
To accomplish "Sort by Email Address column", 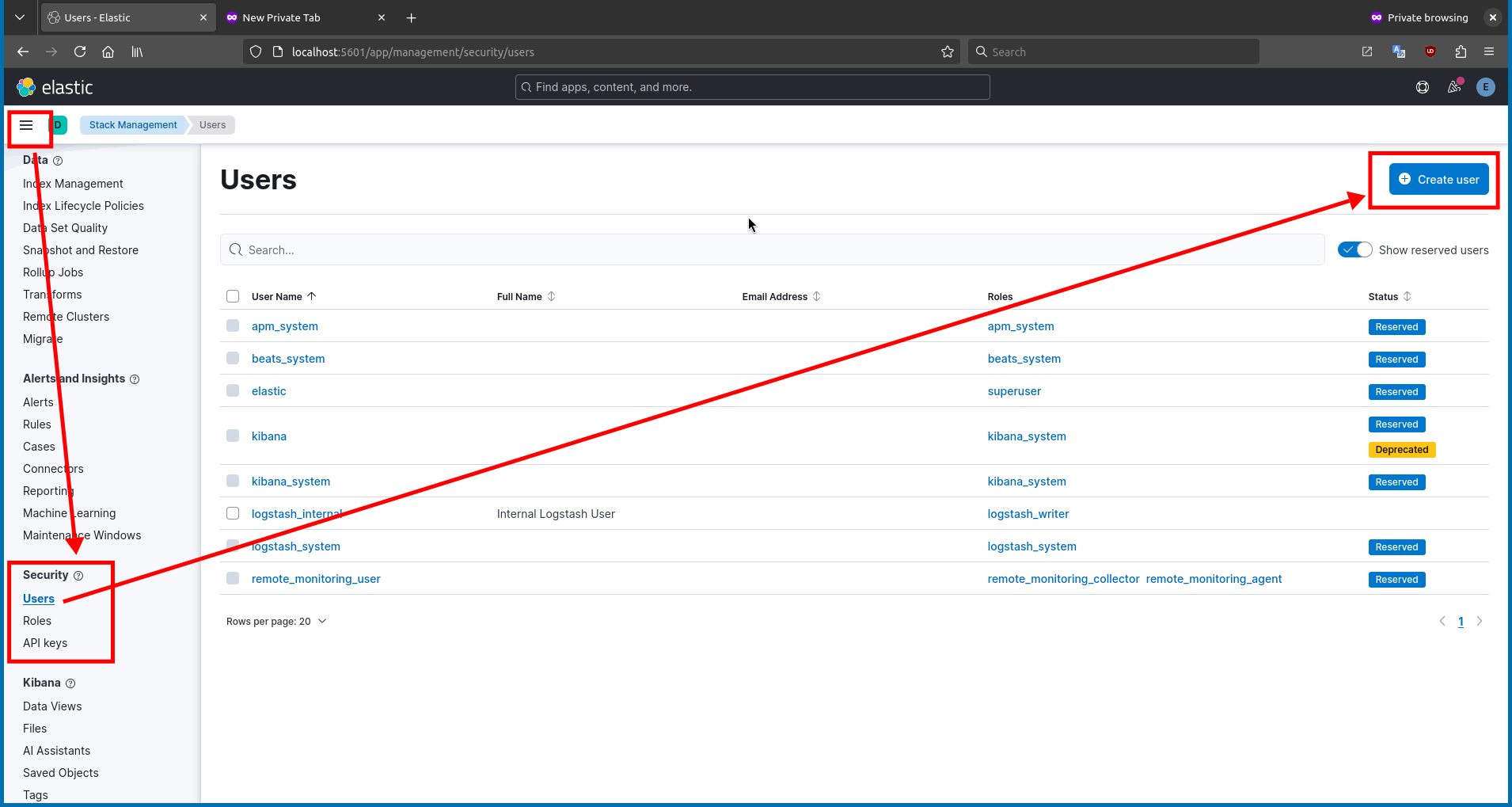I will tap(781, 296).
